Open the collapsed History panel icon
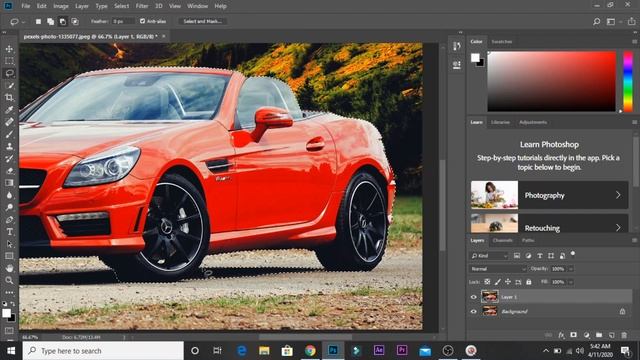 point(457,46)
